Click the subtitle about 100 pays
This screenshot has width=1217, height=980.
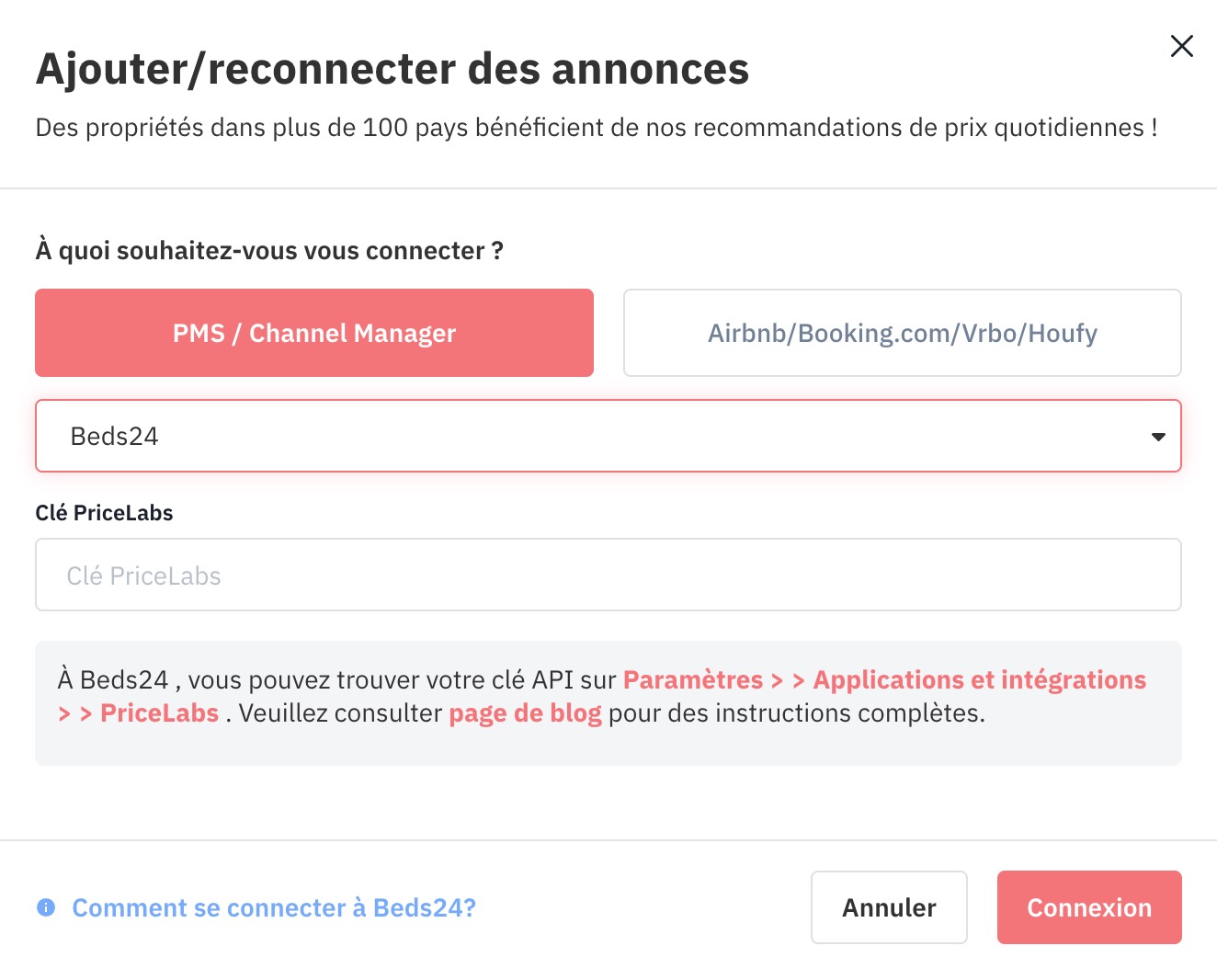(597, 127)
